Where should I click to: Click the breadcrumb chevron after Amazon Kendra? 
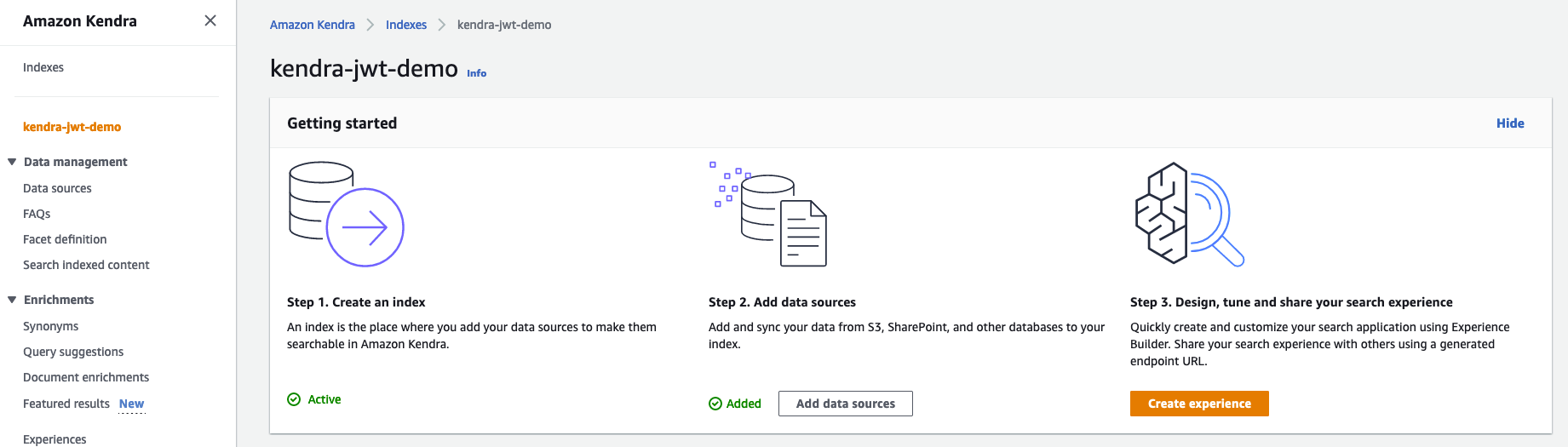[x=370, y=25]
